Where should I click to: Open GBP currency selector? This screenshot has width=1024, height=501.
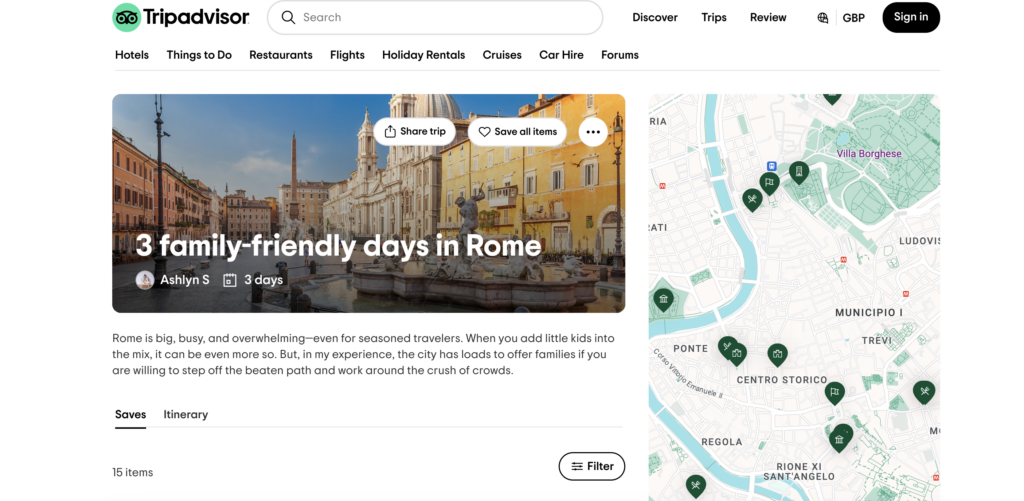[853, 18]
